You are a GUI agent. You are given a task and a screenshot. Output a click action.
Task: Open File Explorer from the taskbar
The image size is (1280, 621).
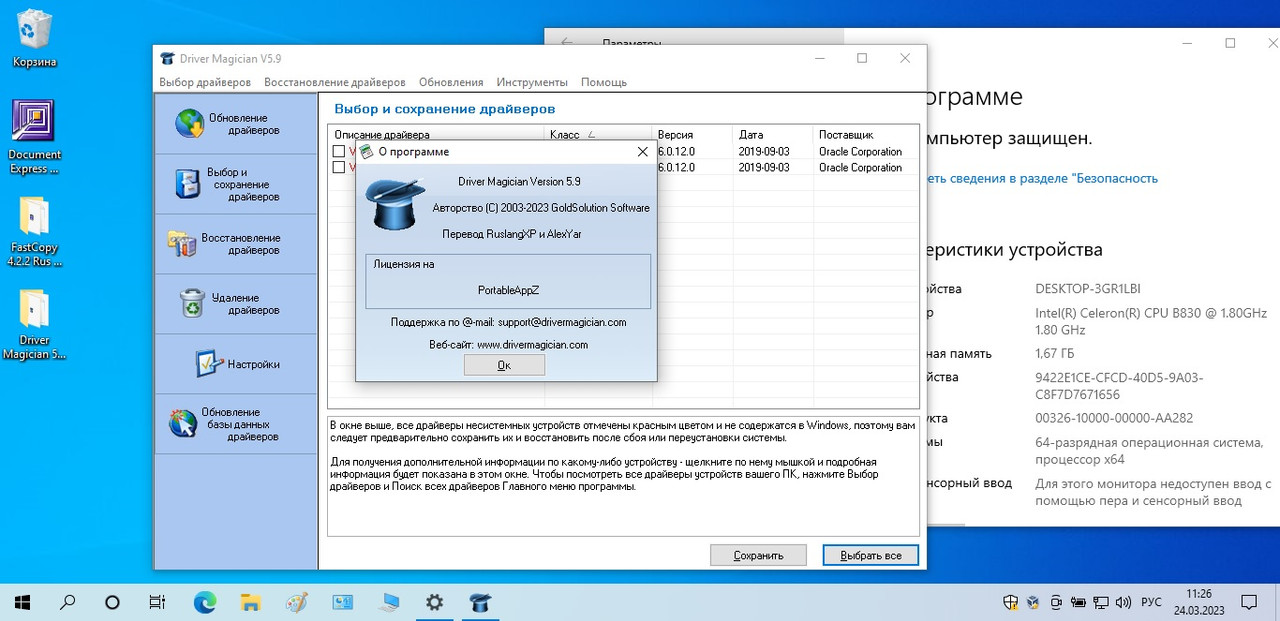click(251, 603)
